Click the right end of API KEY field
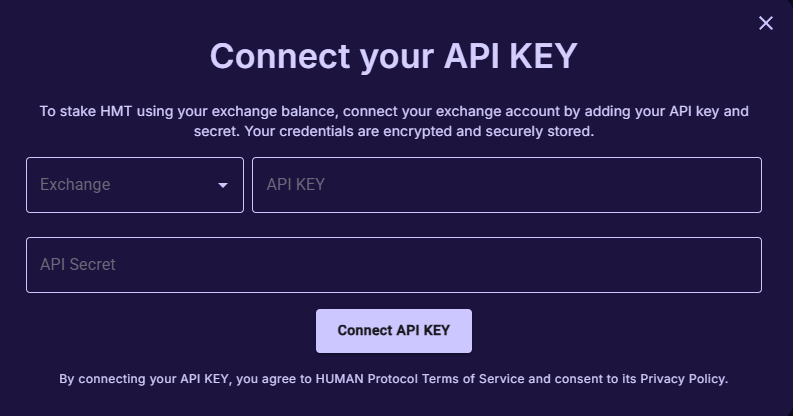This screenshot has height=416, width=793. (740, 185)
